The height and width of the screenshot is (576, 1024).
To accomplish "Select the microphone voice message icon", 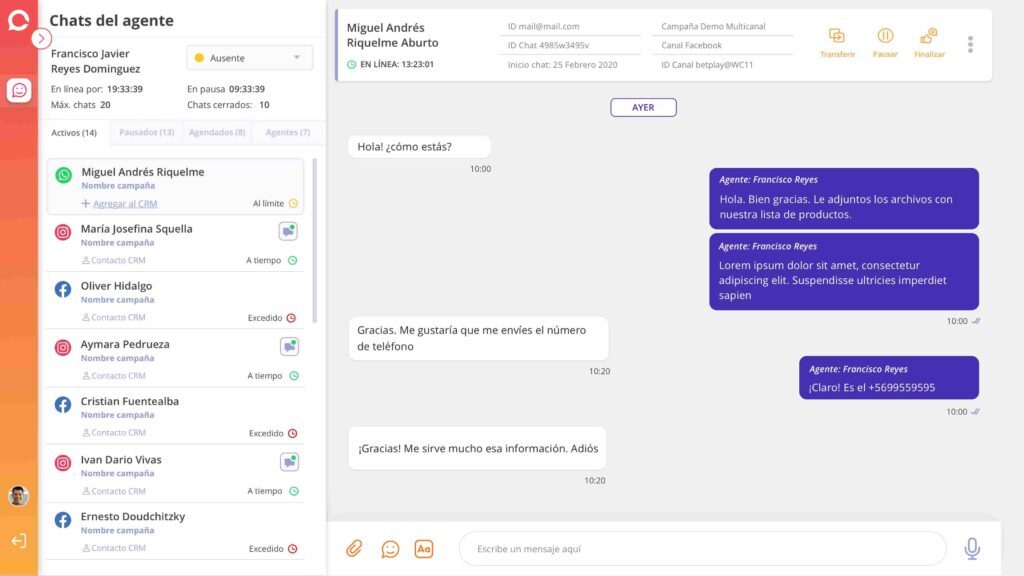I will pyautogui.click(x=971, y=548).
